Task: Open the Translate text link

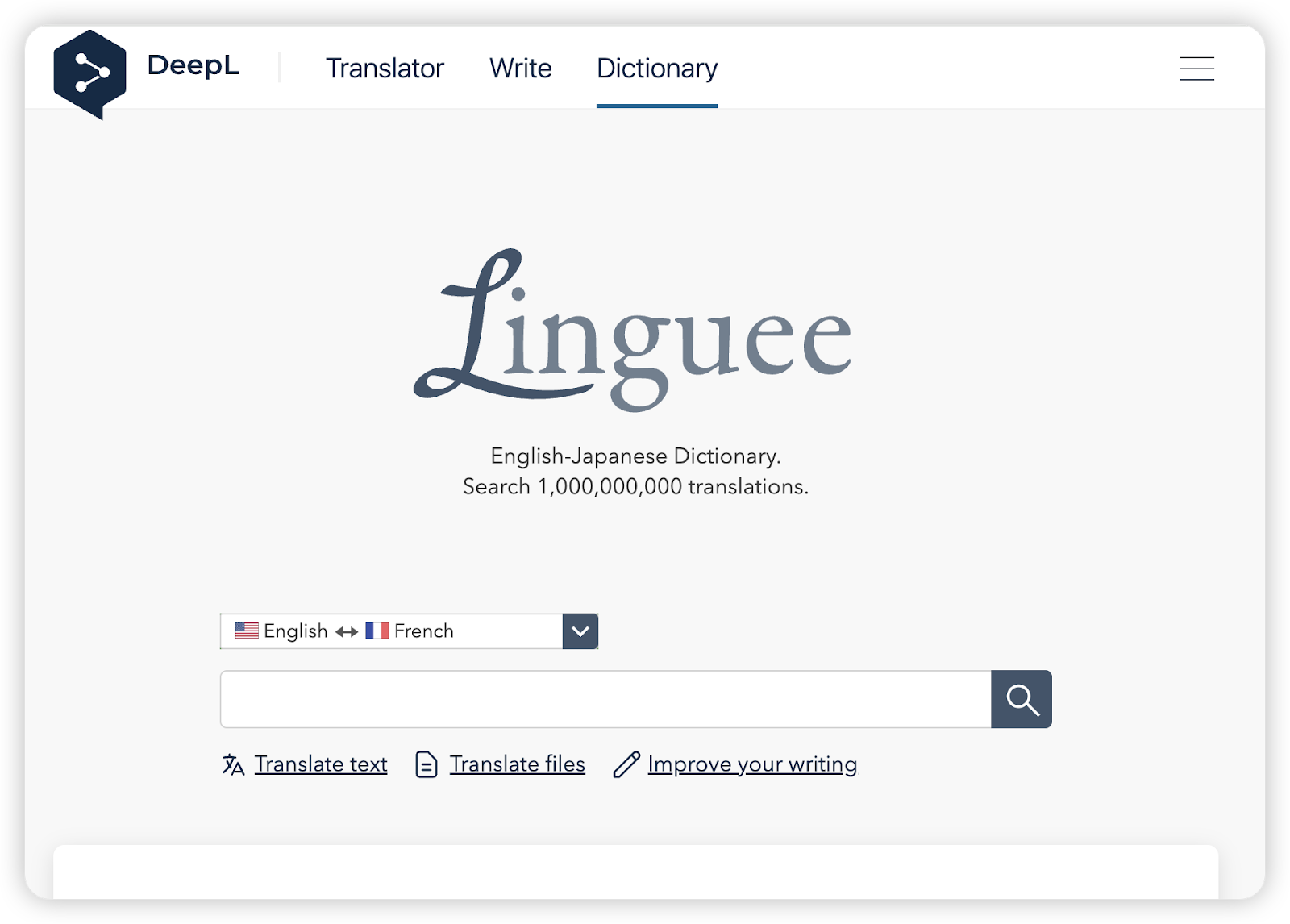Action: [x=321, y=764]
